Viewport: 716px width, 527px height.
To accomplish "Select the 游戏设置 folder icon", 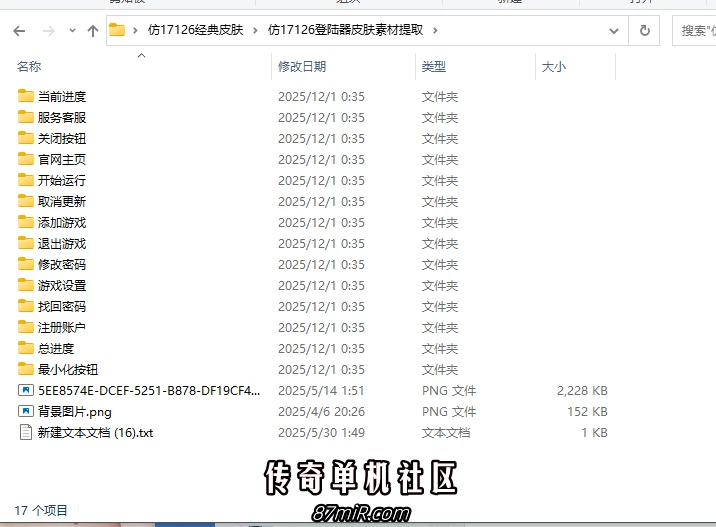I will pyautogui.click(x=26, y=285).
